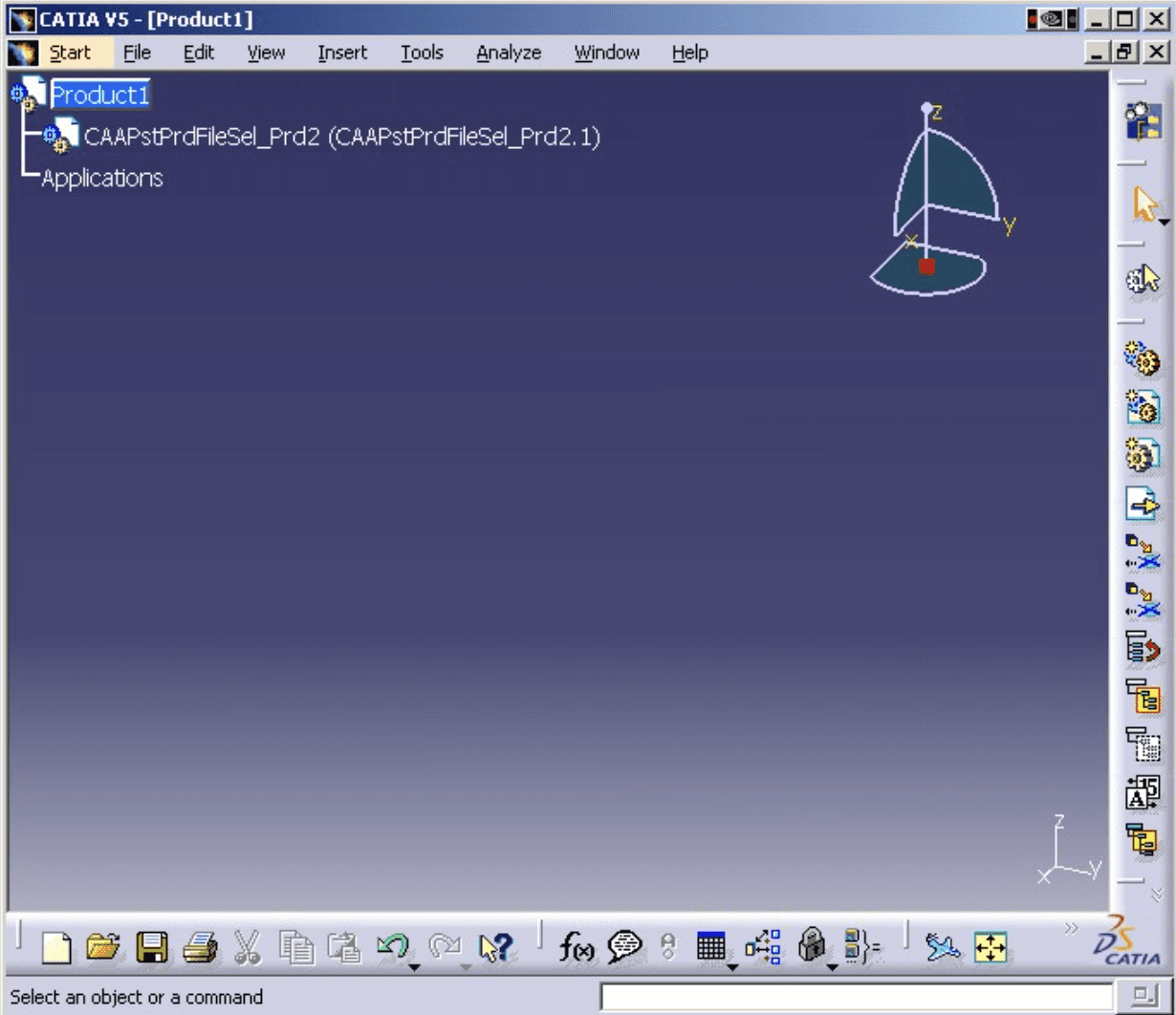The height and width of the screenshot is (1015, 1176).
Task: Save the document with floppy icon
Action: (152, 947)
